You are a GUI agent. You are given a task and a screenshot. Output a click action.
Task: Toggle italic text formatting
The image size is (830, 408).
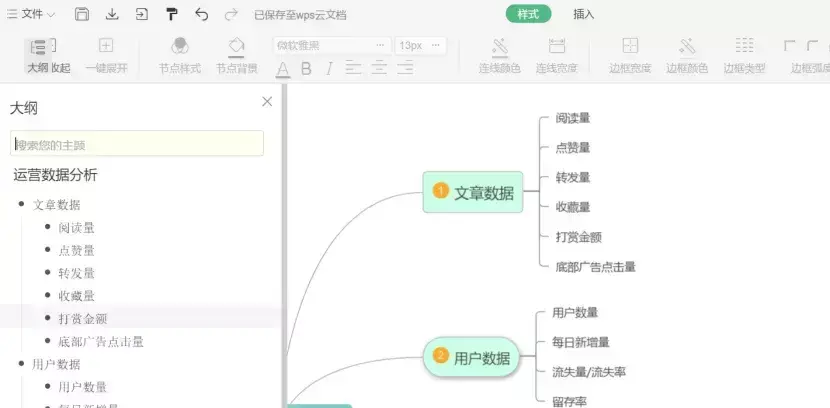[328, 68]
